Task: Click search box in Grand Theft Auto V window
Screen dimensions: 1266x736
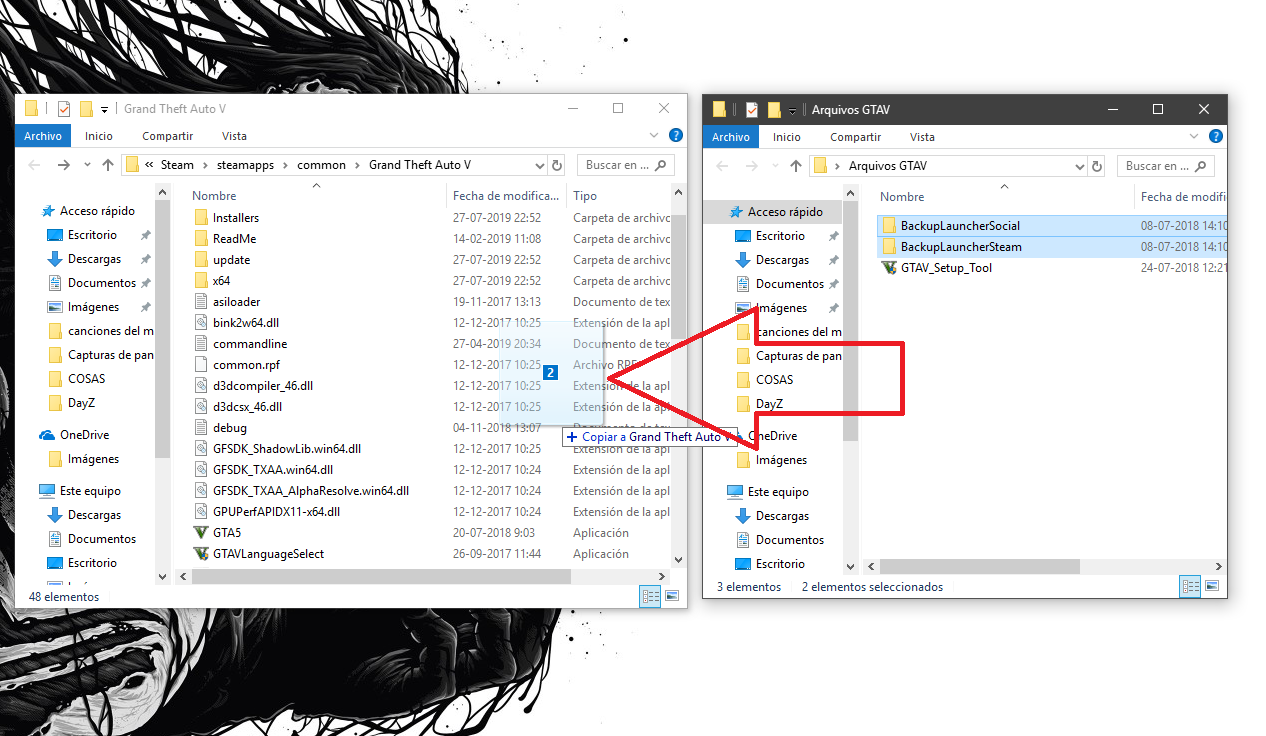Action: tap(626, 165)
